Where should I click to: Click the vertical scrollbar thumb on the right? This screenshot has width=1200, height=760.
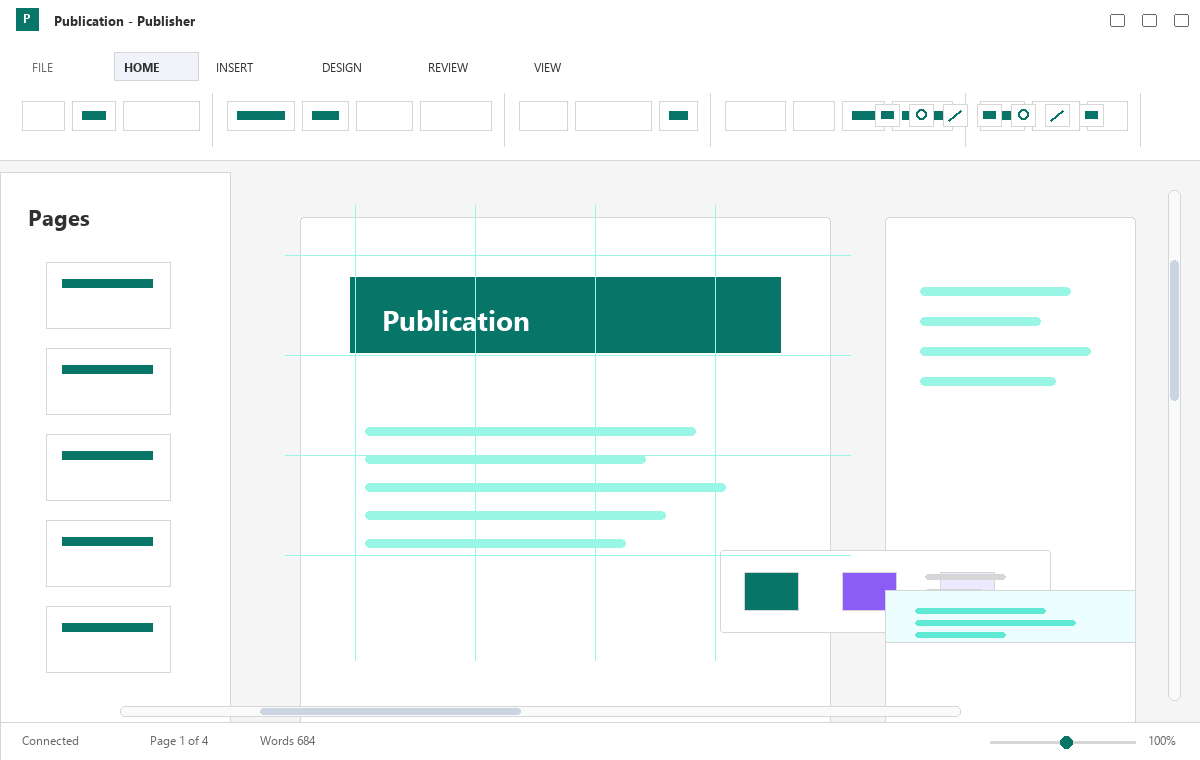(1174, 330)
